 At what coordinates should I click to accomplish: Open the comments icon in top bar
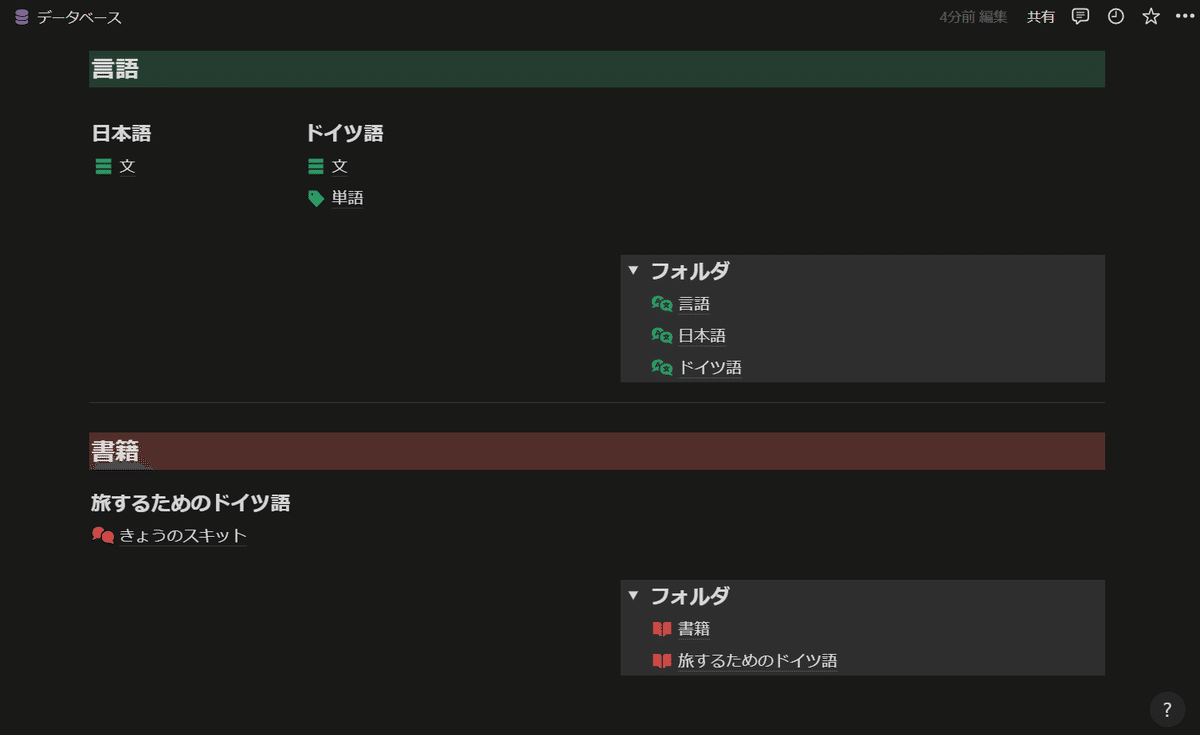click(1080, 16)
